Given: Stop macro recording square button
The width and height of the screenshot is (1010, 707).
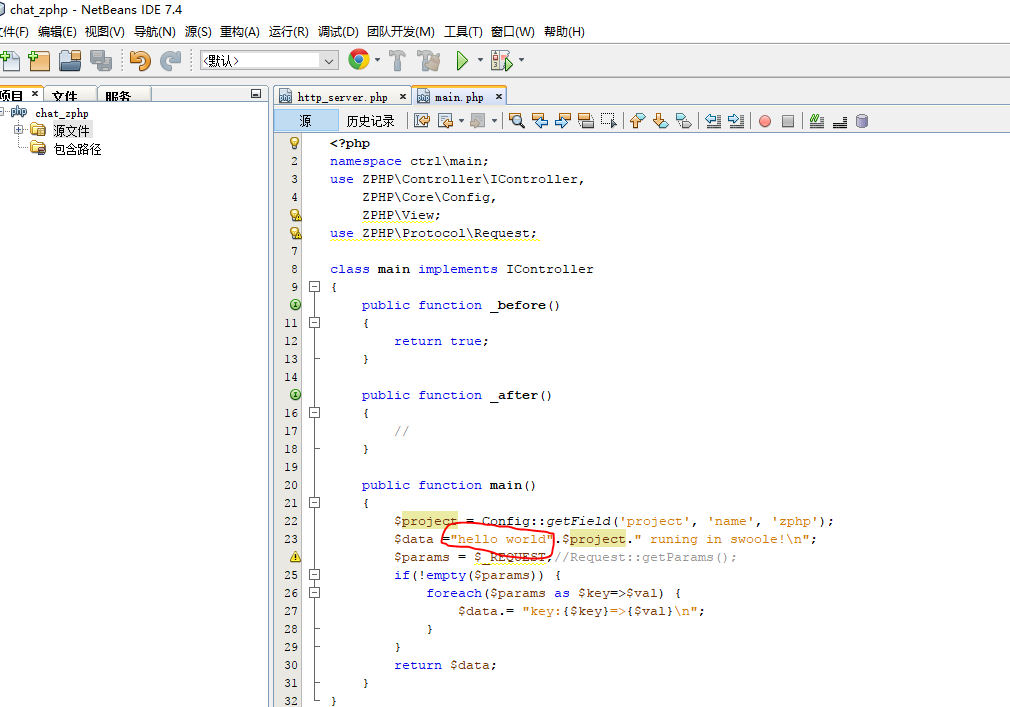Looking at the screenshot, I should click(x=788, y=121).
